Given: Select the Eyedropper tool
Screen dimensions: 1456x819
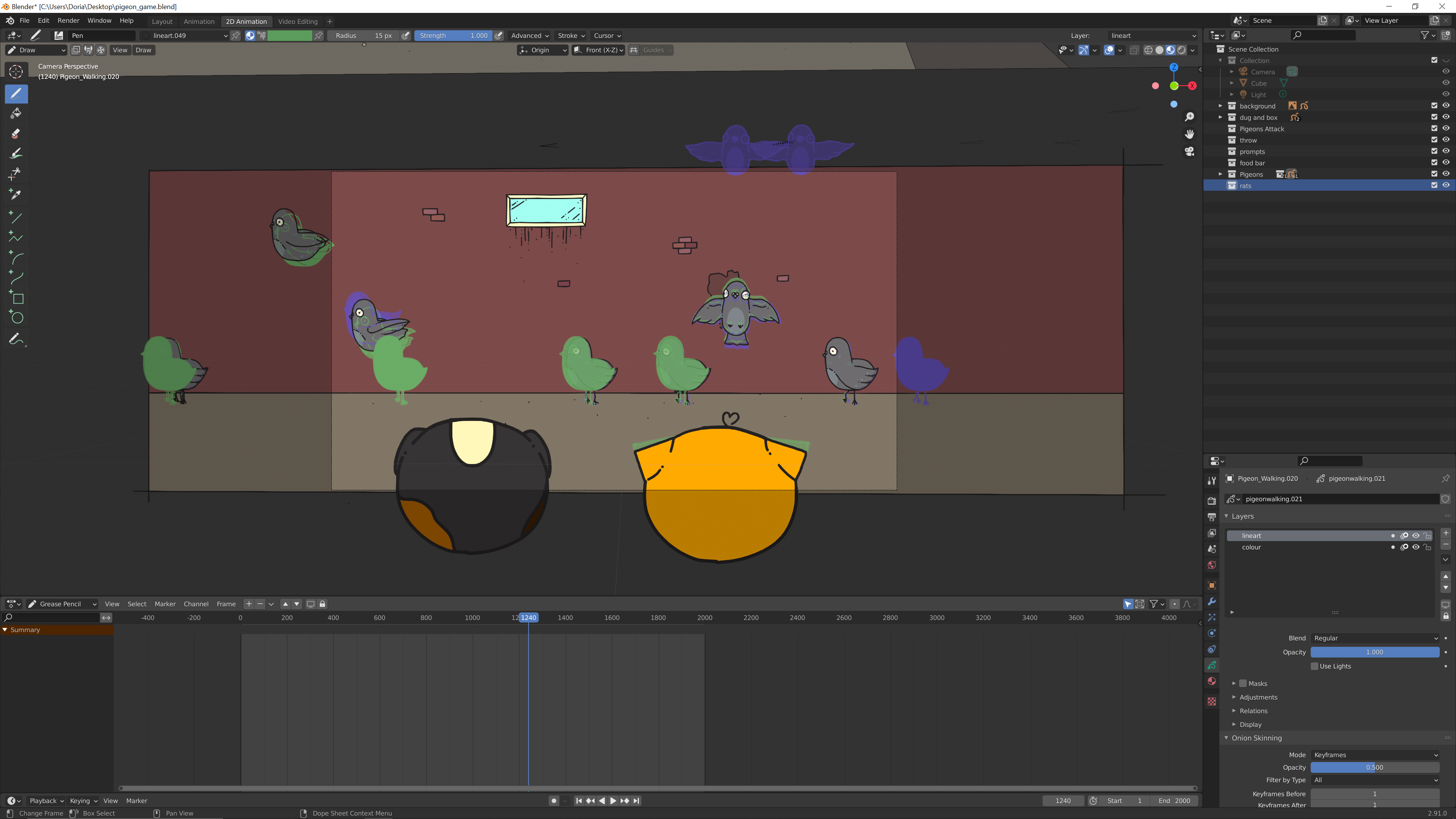Looking at the screenshot, I should 16,195.
